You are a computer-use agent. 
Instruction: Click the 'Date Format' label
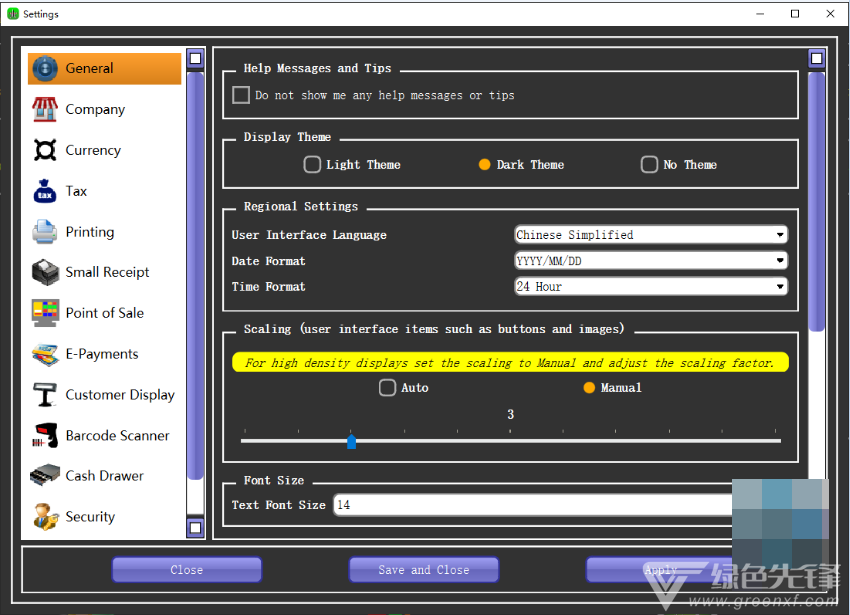tap(268, 261)
